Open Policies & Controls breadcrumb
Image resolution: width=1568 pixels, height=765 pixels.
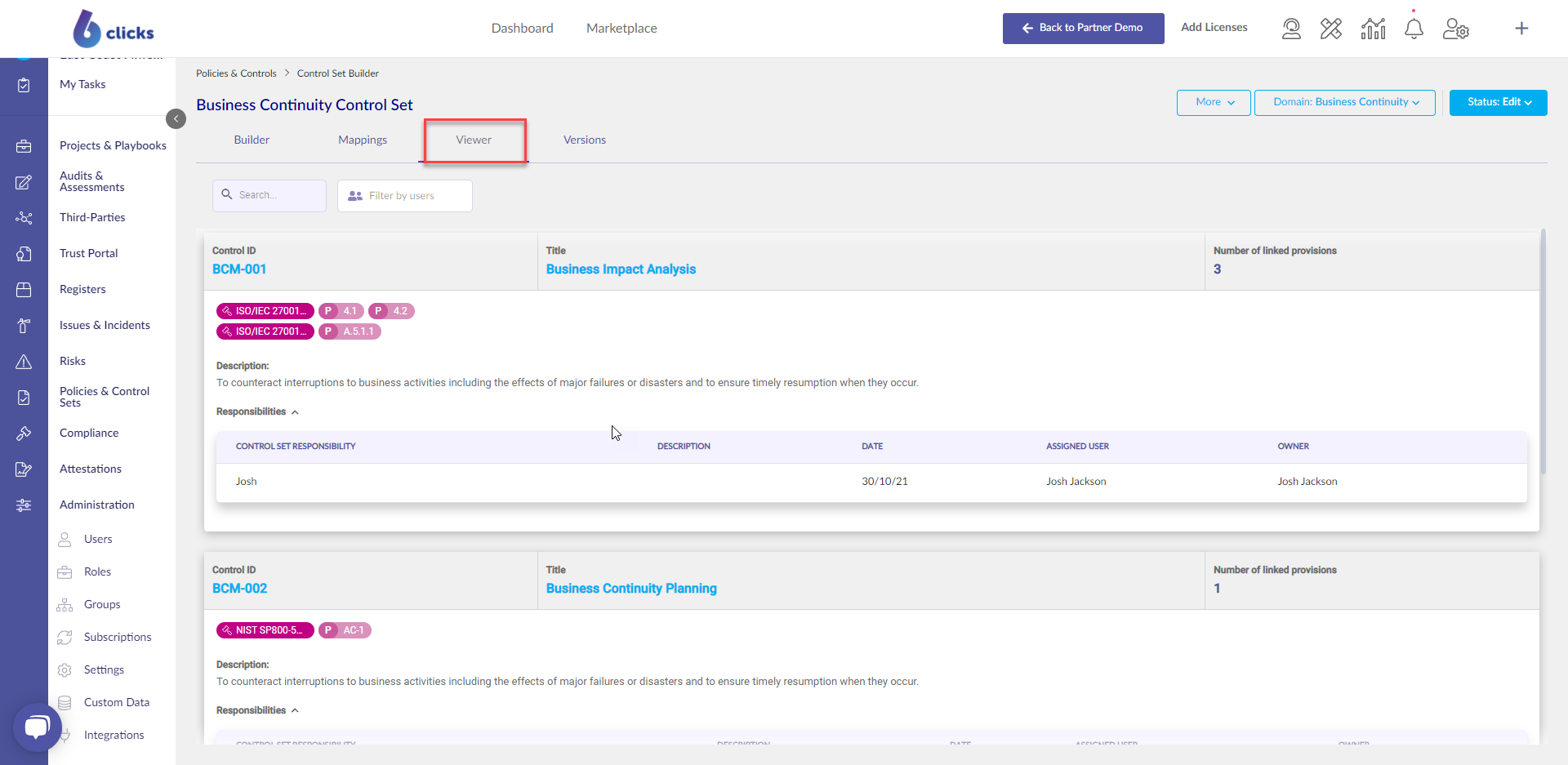(236, 73)
